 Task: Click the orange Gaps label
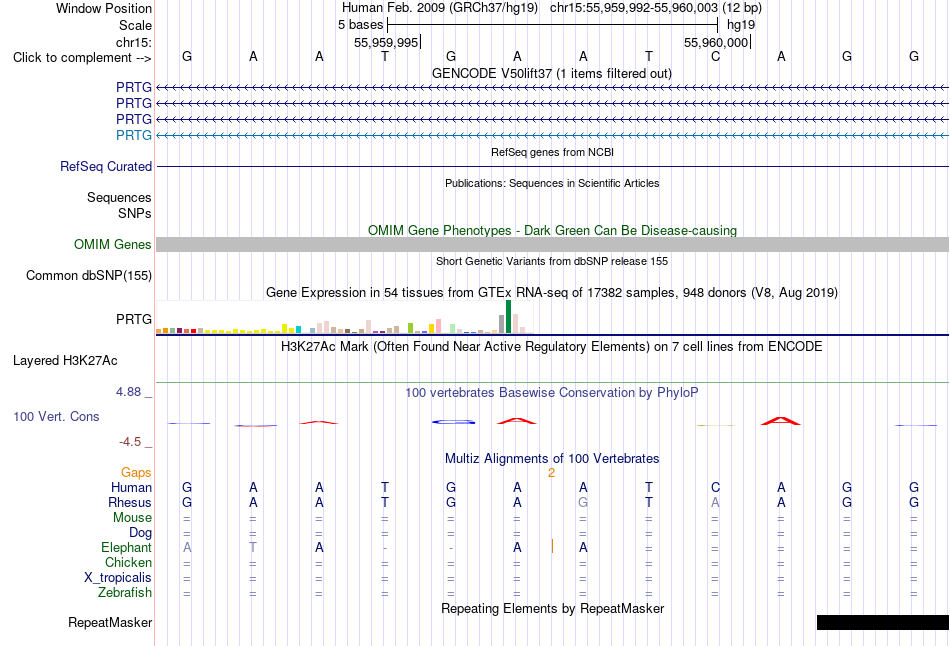tap(136, 472)
